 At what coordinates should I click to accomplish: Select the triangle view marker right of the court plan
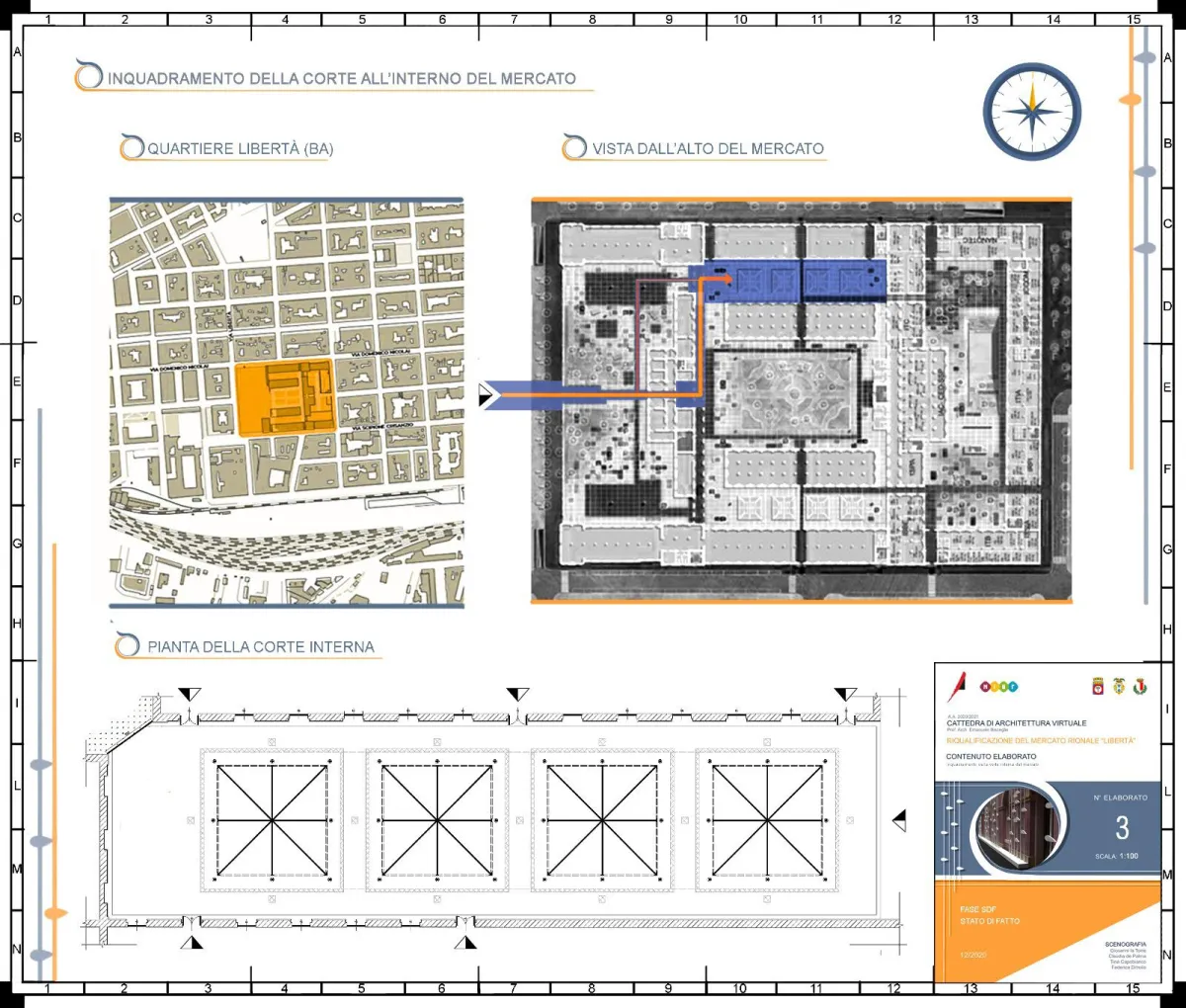pyautogui.click(x=899, y=820)
